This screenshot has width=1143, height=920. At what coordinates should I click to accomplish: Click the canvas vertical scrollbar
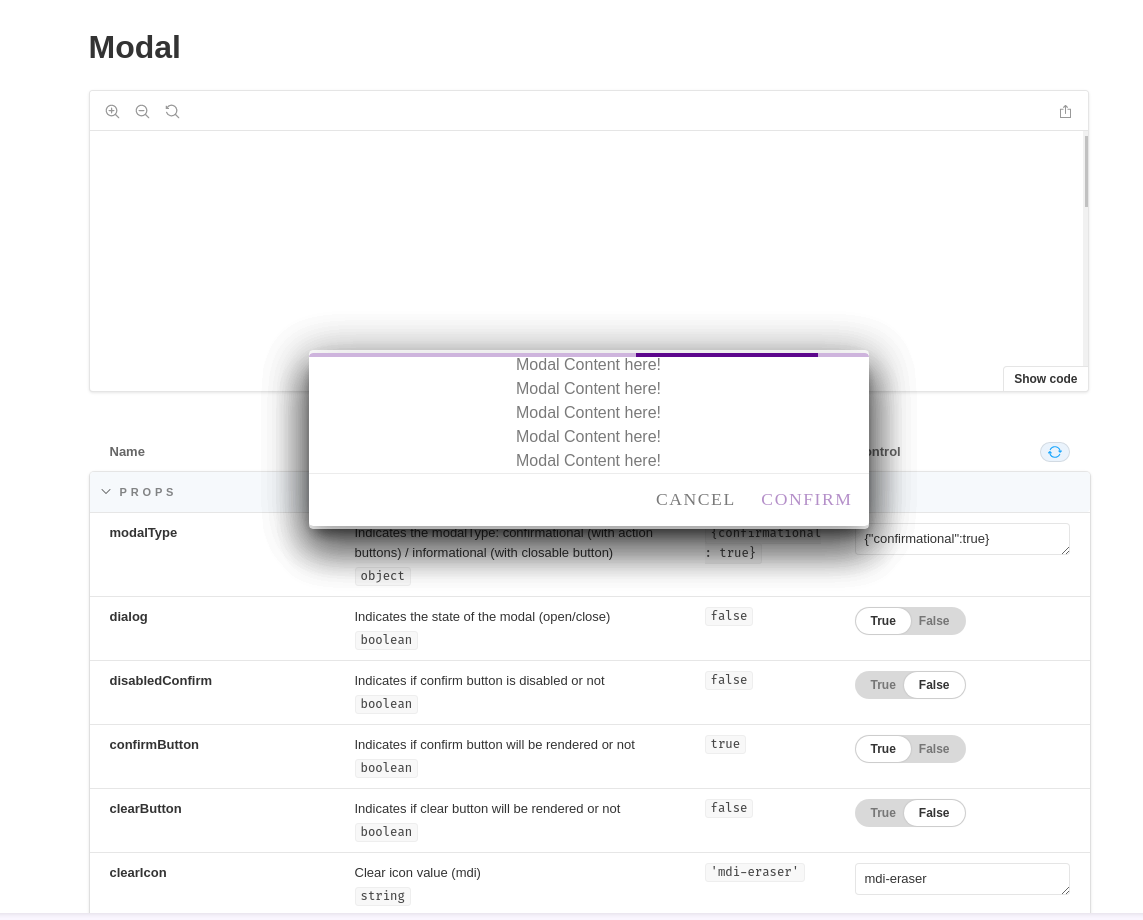[1085, 171]
